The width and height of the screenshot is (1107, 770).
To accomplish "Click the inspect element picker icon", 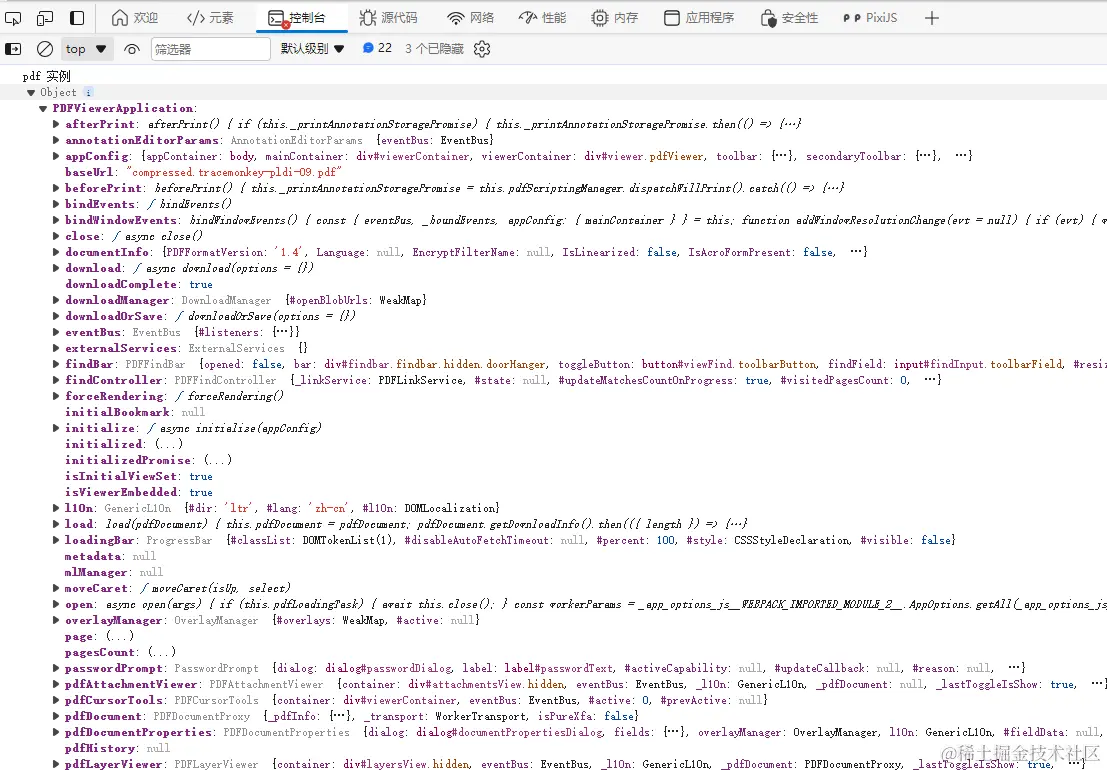I will [13, 18].
